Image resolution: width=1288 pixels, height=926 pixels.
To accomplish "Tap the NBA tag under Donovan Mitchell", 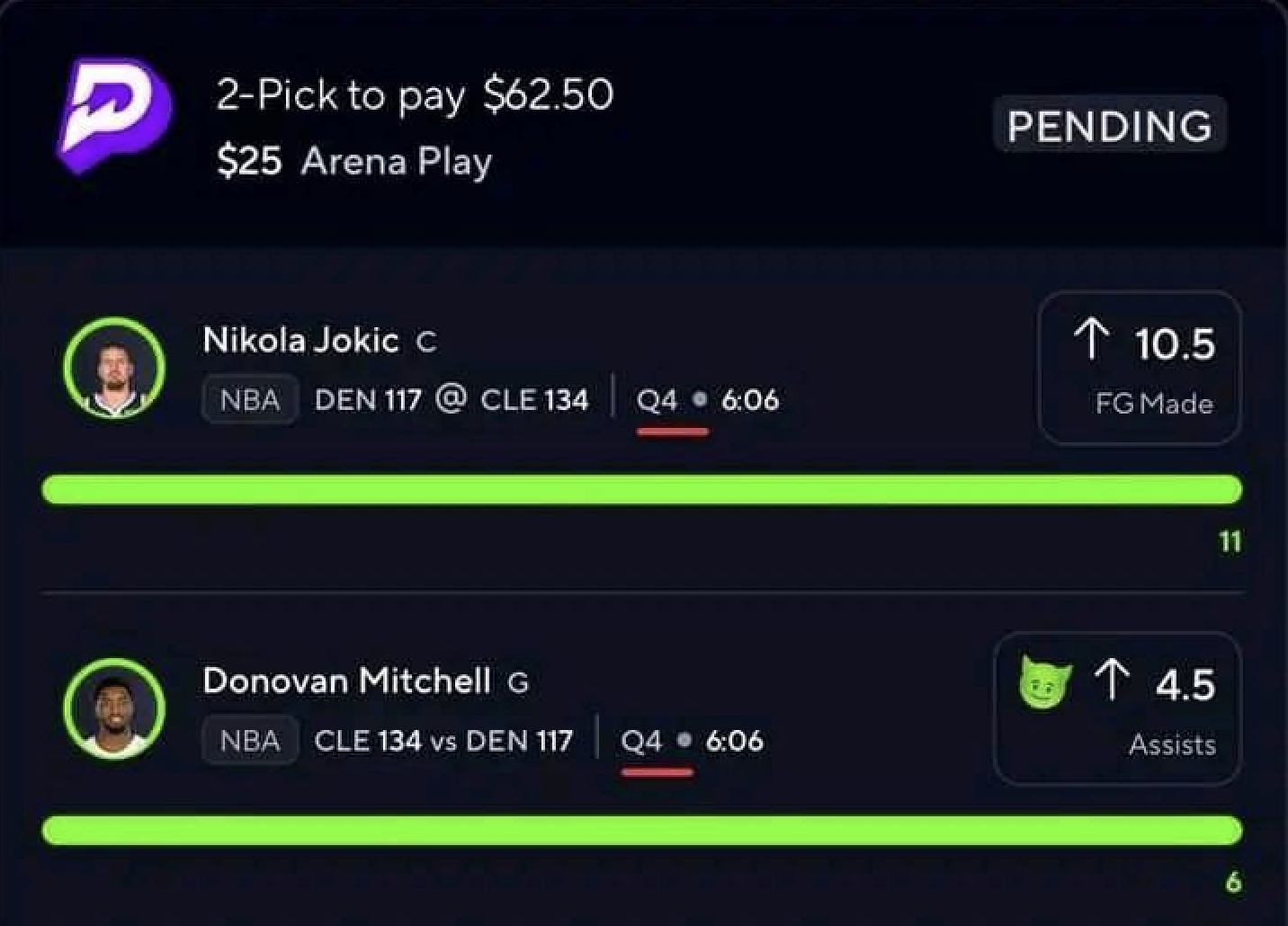I will tap(250, 741).
